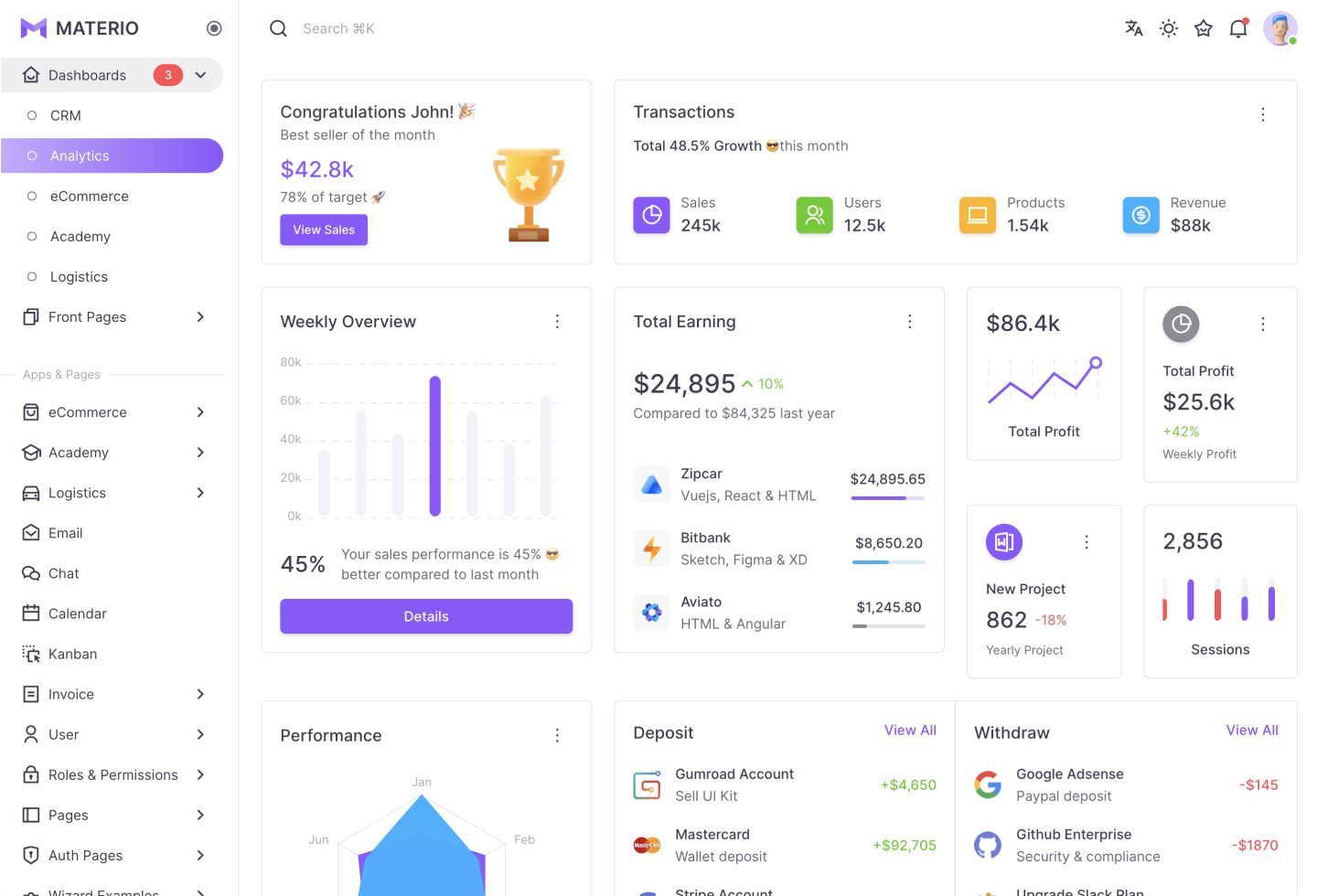The height and width of the screenshot is (896, 1317).
Task: Open the New Project card options menu
Action: pyautogui.click(x=1087, y=542)
